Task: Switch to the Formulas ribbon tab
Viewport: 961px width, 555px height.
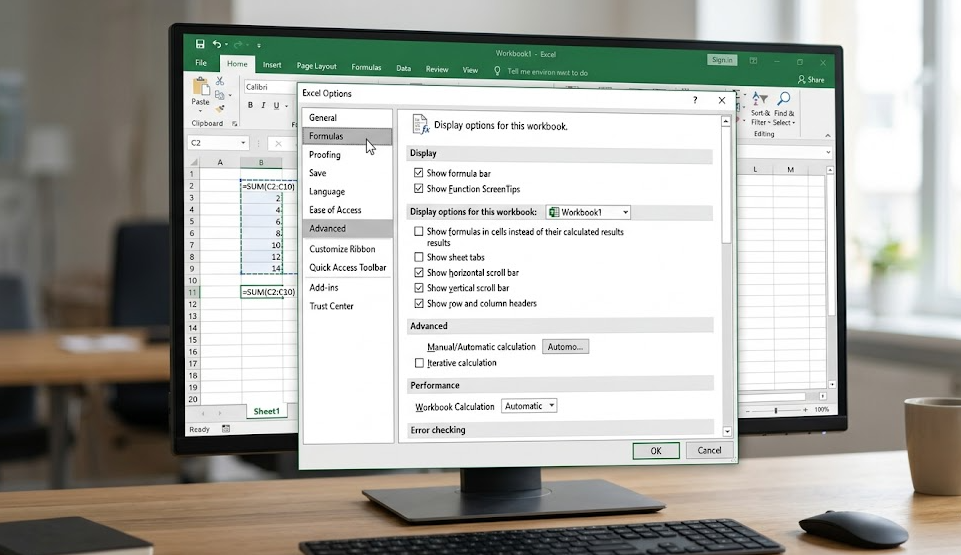Action: [x=366, y=67]
